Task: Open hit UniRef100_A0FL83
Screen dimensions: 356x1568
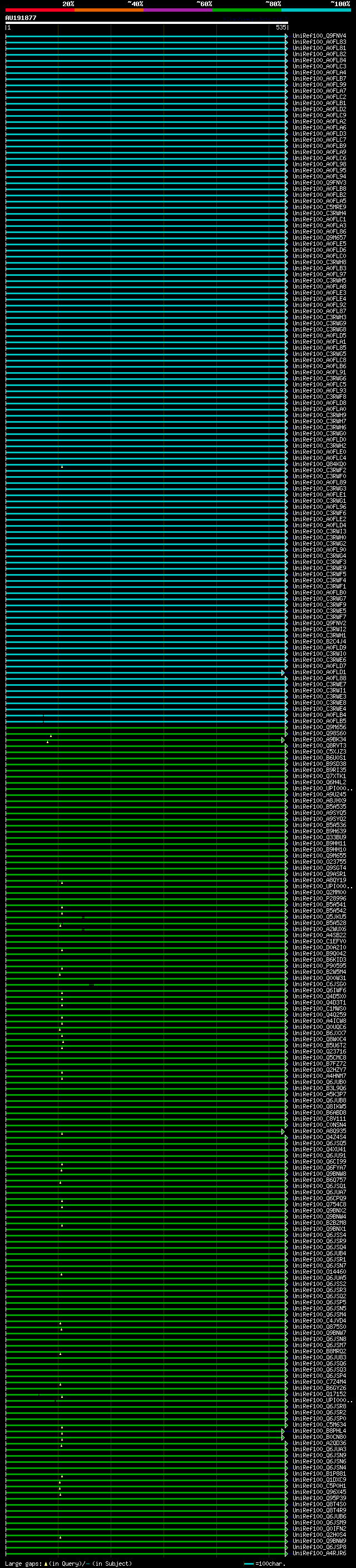Action: tap(319, 42)
